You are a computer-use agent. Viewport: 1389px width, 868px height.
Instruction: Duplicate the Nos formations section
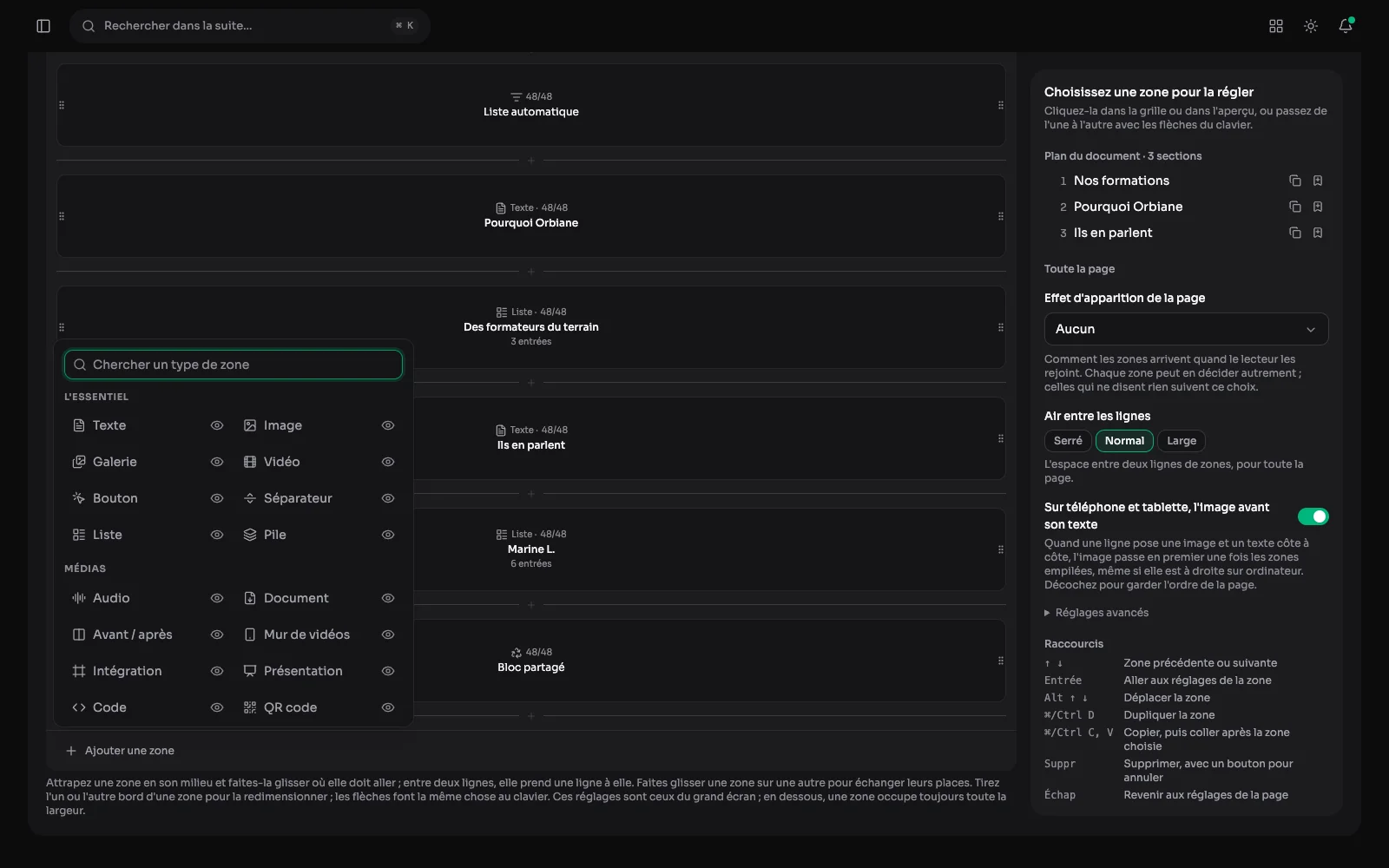click(x=1295, y=181)
